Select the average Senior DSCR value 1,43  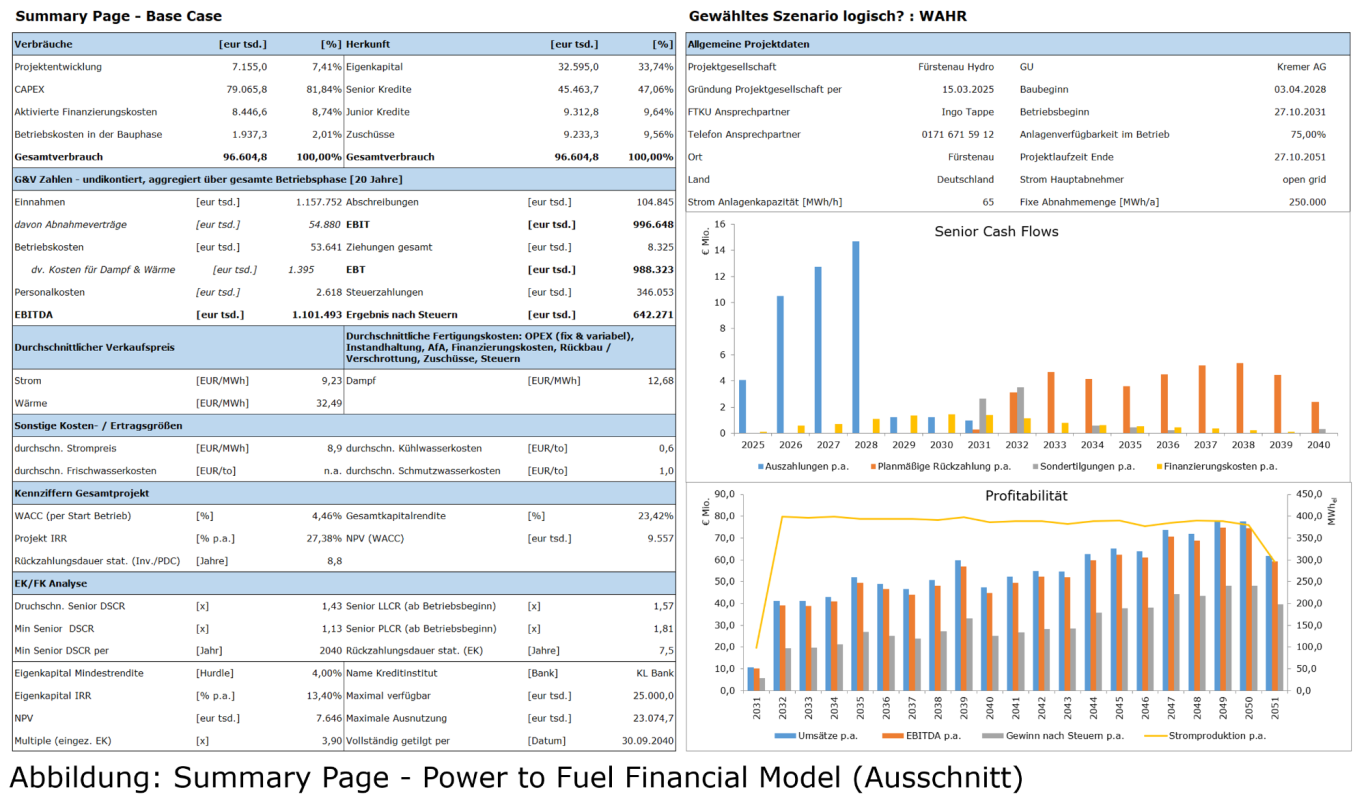click(330, 606)
